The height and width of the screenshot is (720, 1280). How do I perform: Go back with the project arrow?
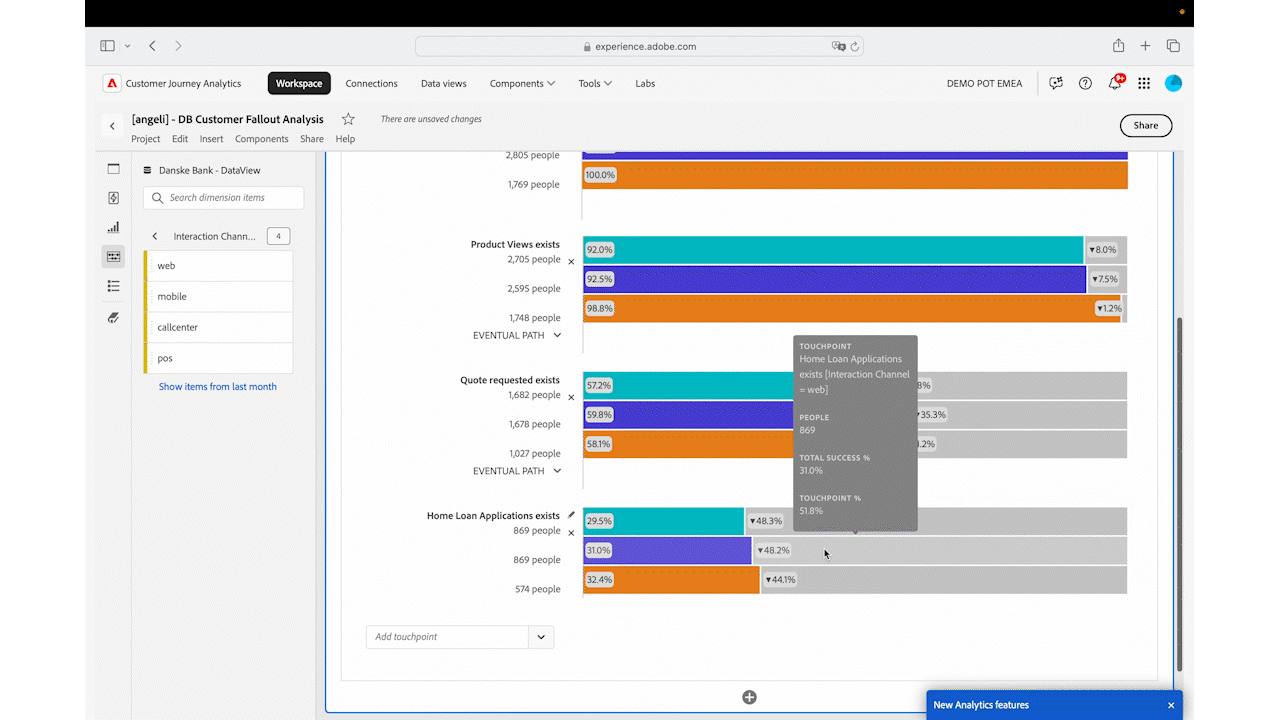tap(112, 126)
